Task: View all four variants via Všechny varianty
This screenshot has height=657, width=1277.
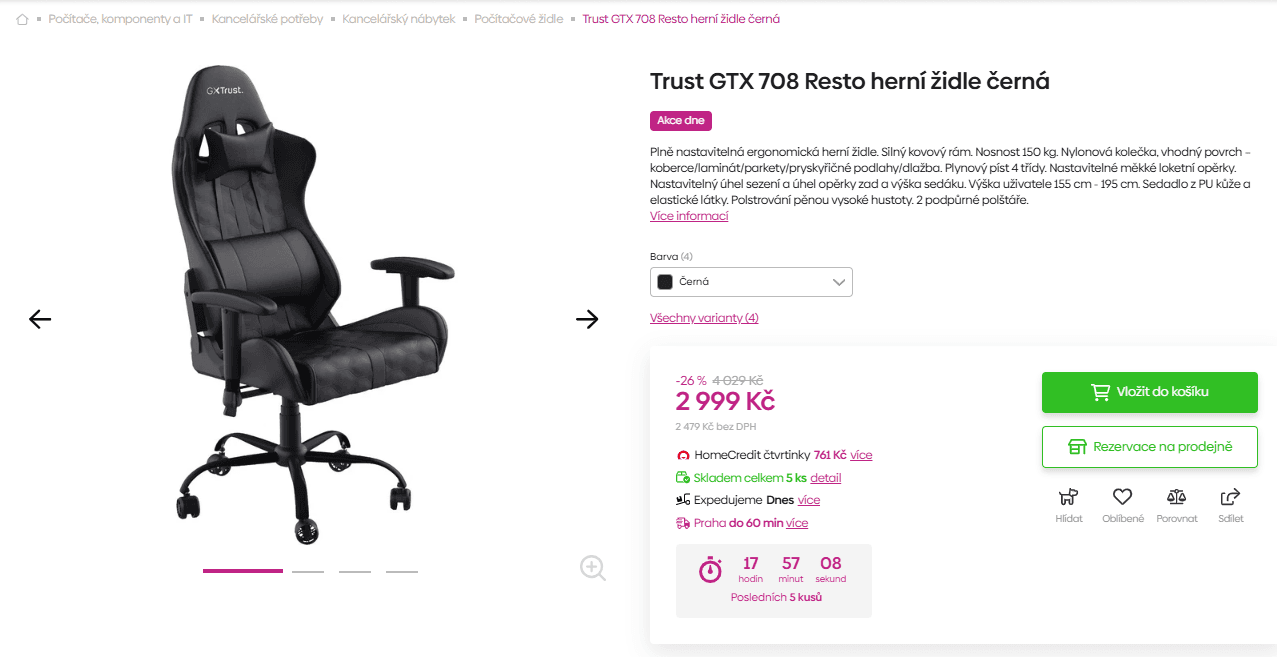Action: pos(704,316)
